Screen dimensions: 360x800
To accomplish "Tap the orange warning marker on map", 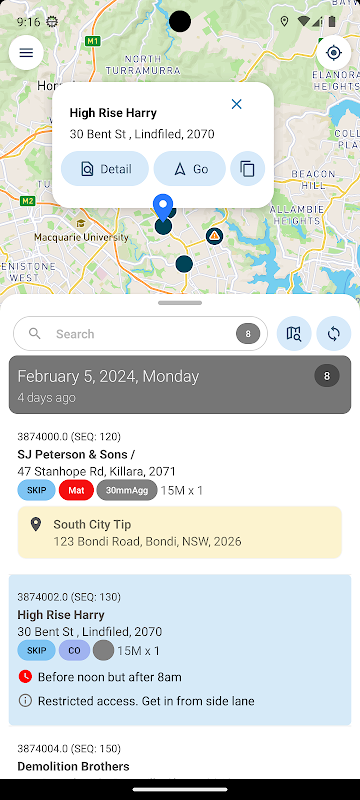I will point(215,236).
